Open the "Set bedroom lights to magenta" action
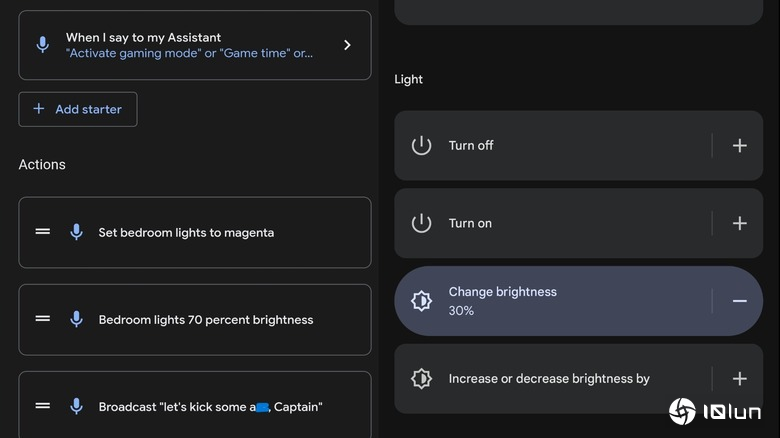This screenshot has width=780, height=438. [186, 233]
